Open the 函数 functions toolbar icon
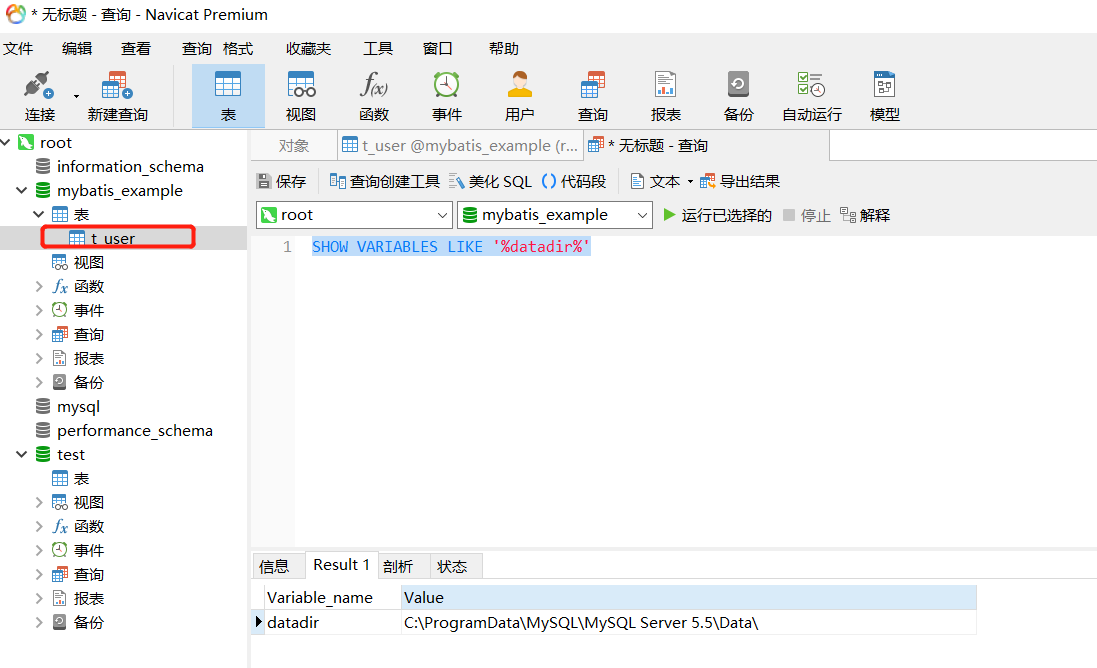 click(374, 96)
